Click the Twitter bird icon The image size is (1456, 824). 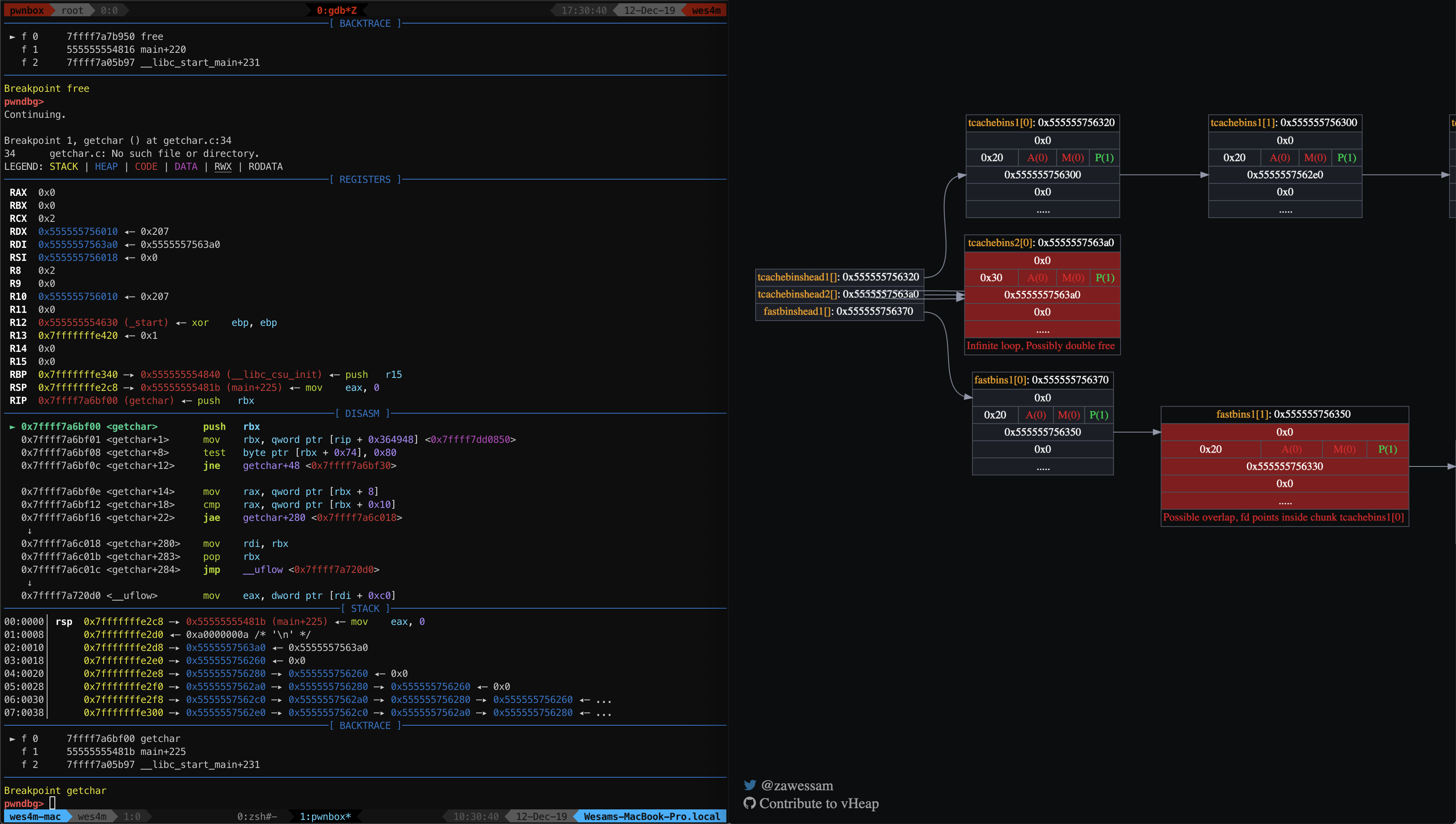[750, 785]
